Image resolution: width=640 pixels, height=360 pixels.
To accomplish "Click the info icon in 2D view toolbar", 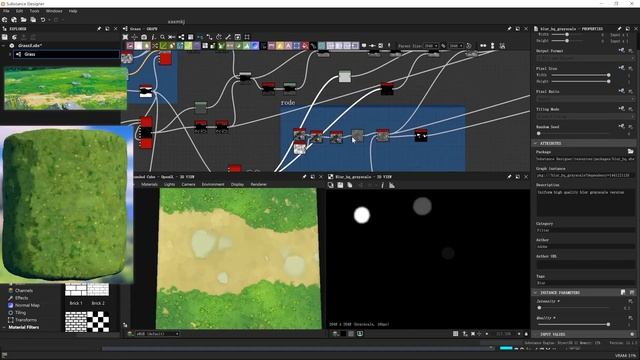I will (x=382, y=185).
